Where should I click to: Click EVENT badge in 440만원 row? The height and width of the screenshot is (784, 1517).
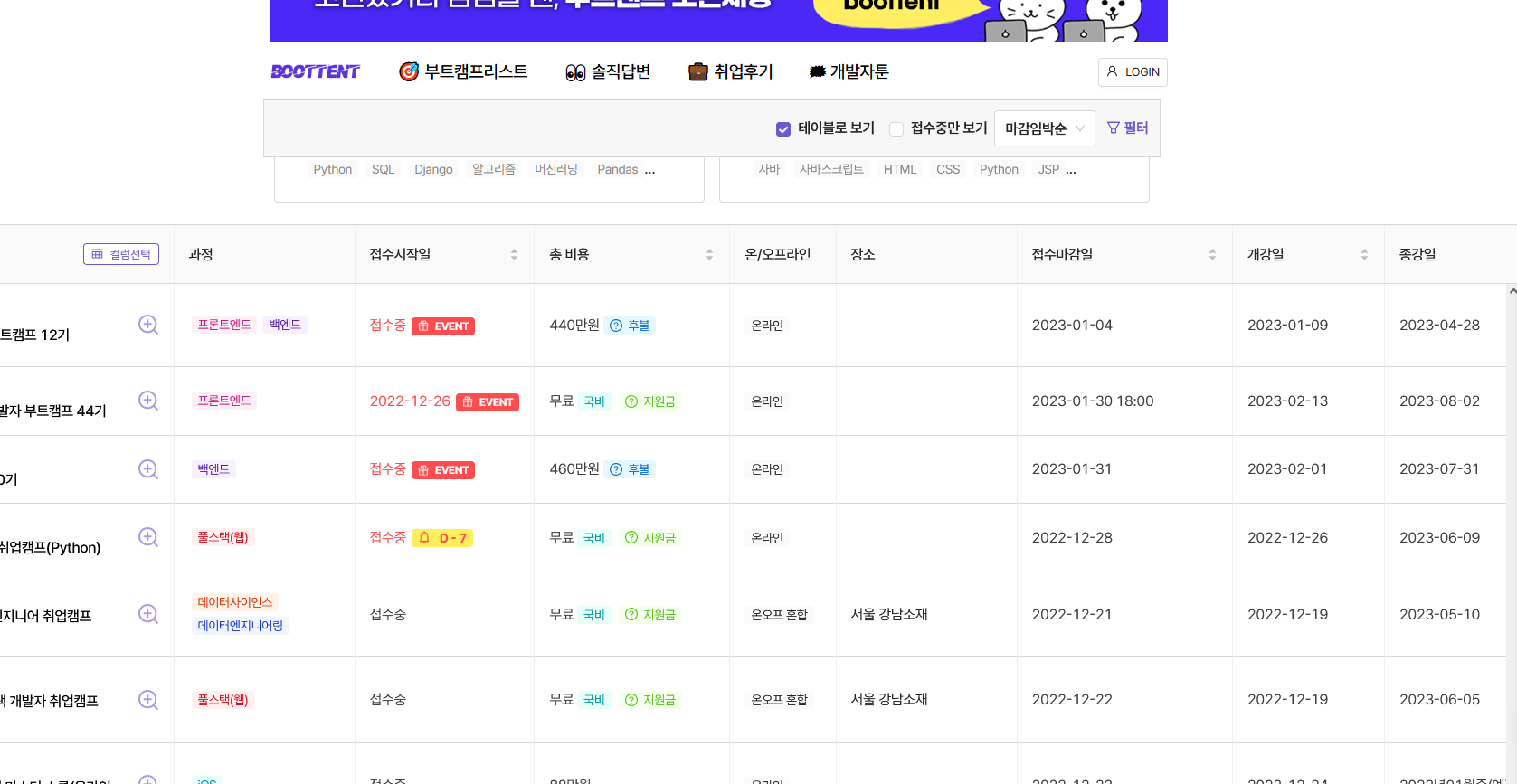click(x=443, y=326)
